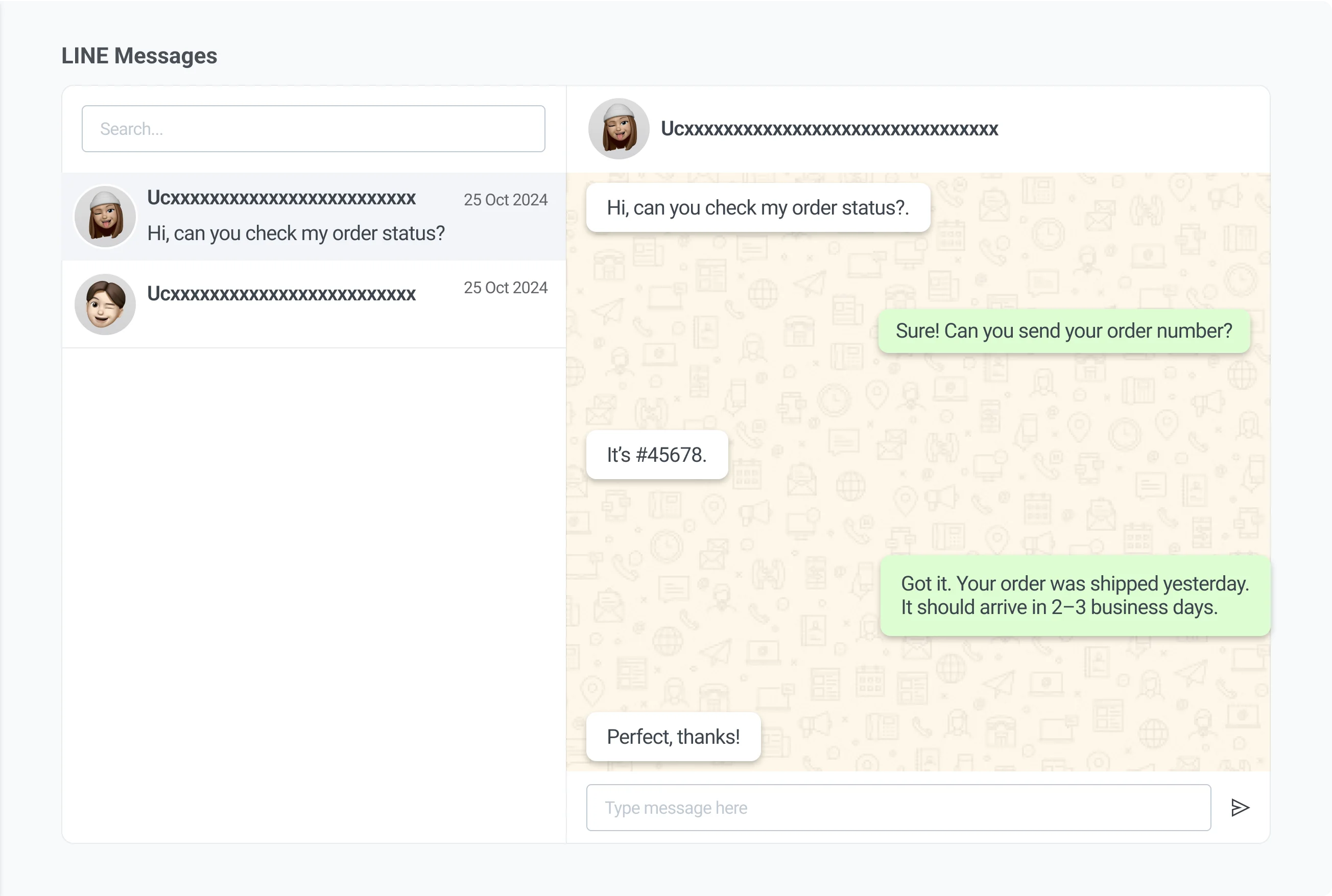Focus the Search conversations field
Image resolution: width=1332 pixels, height=896 pixels.
point(313,129)
